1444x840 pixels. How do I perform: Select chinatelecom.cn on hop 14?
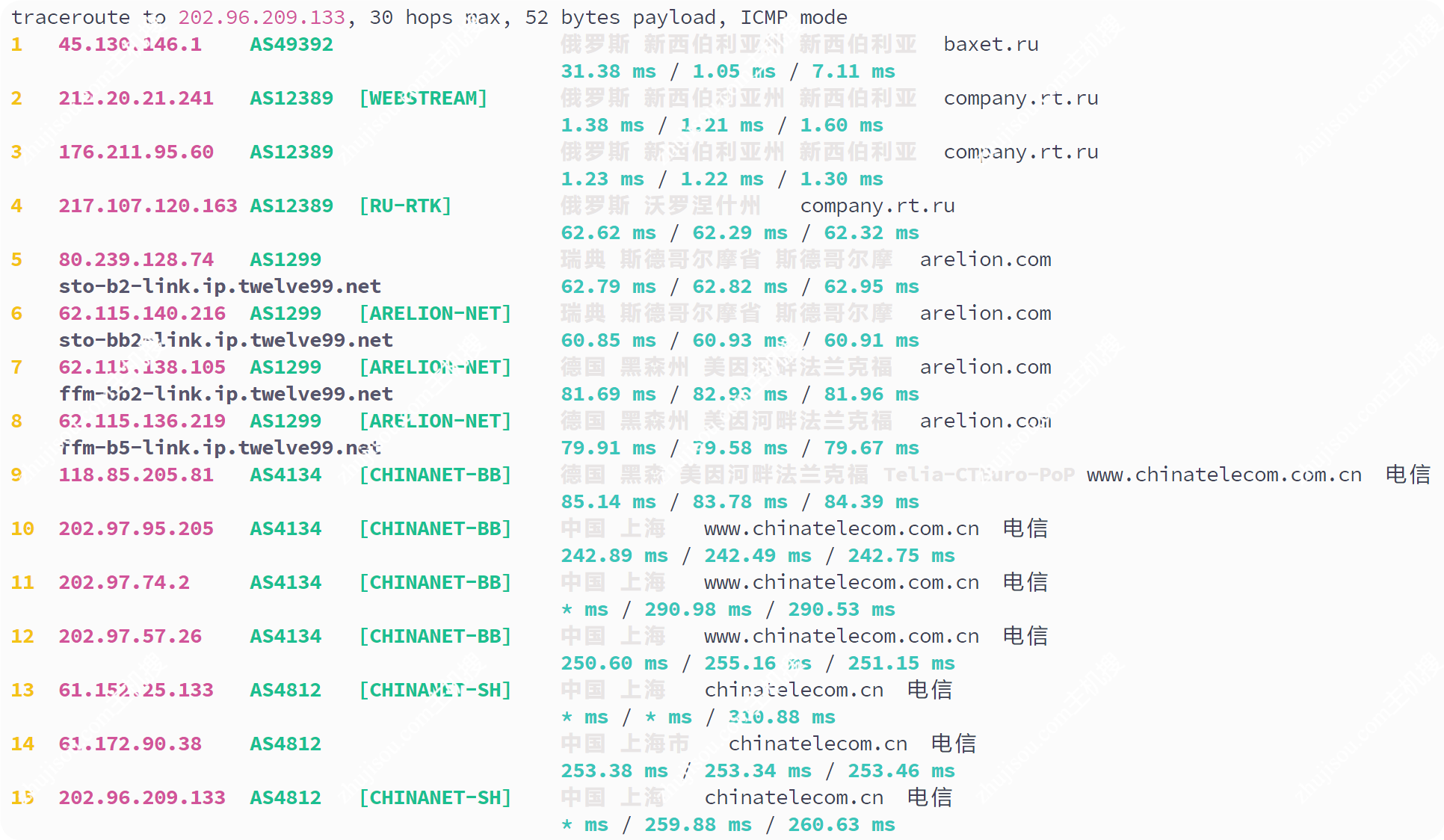click(818, 744)
